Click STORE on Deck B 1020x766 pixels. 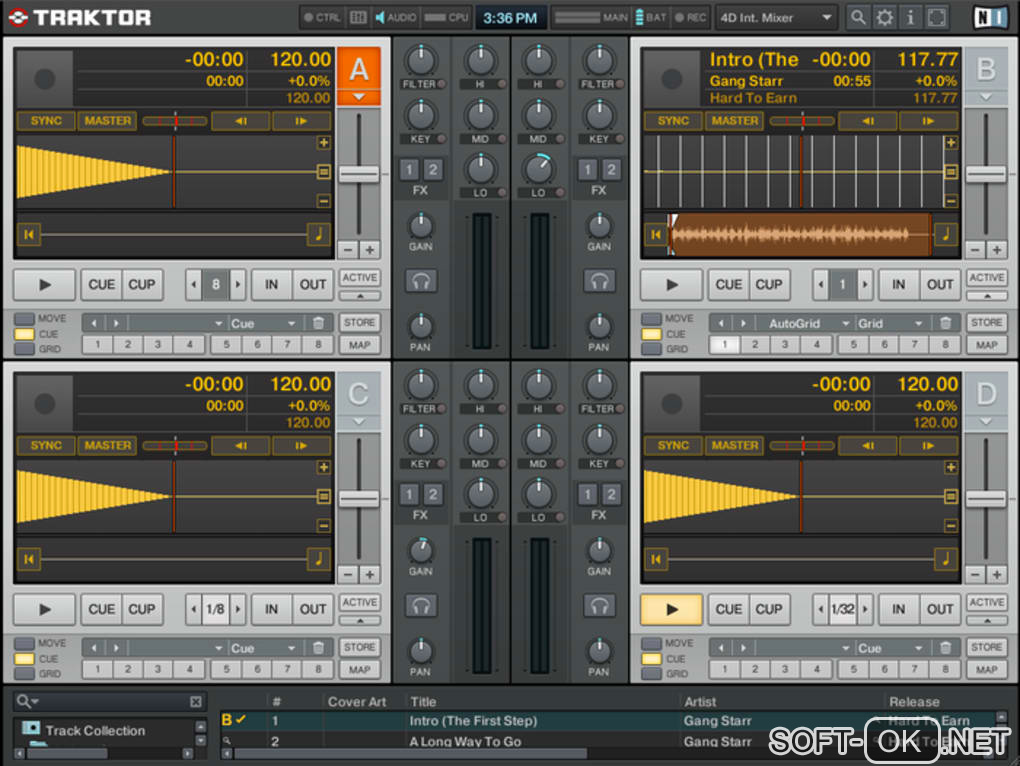[x=987, y=323]
